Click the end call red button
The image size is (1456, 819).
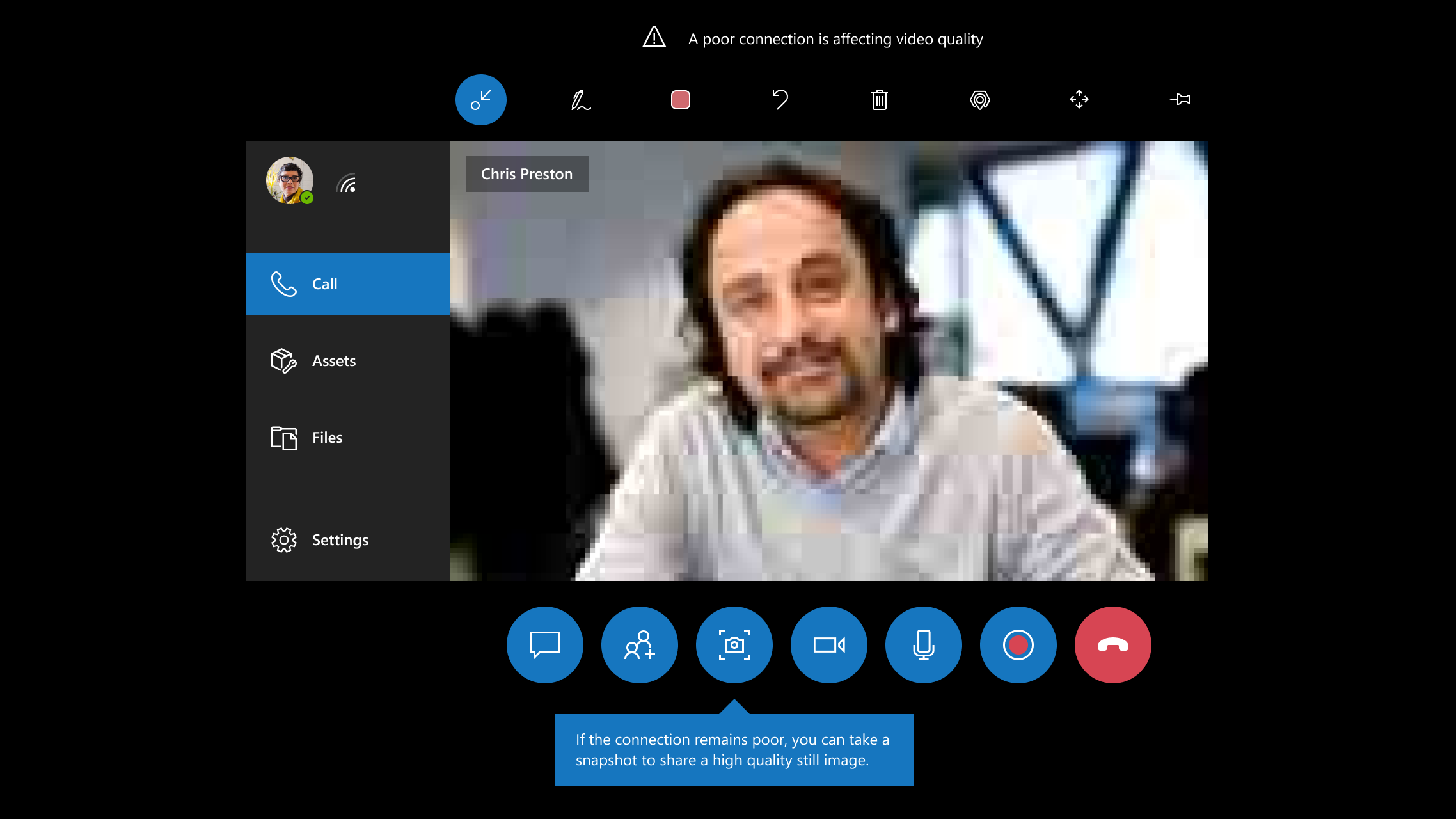tap(1113, 645)
